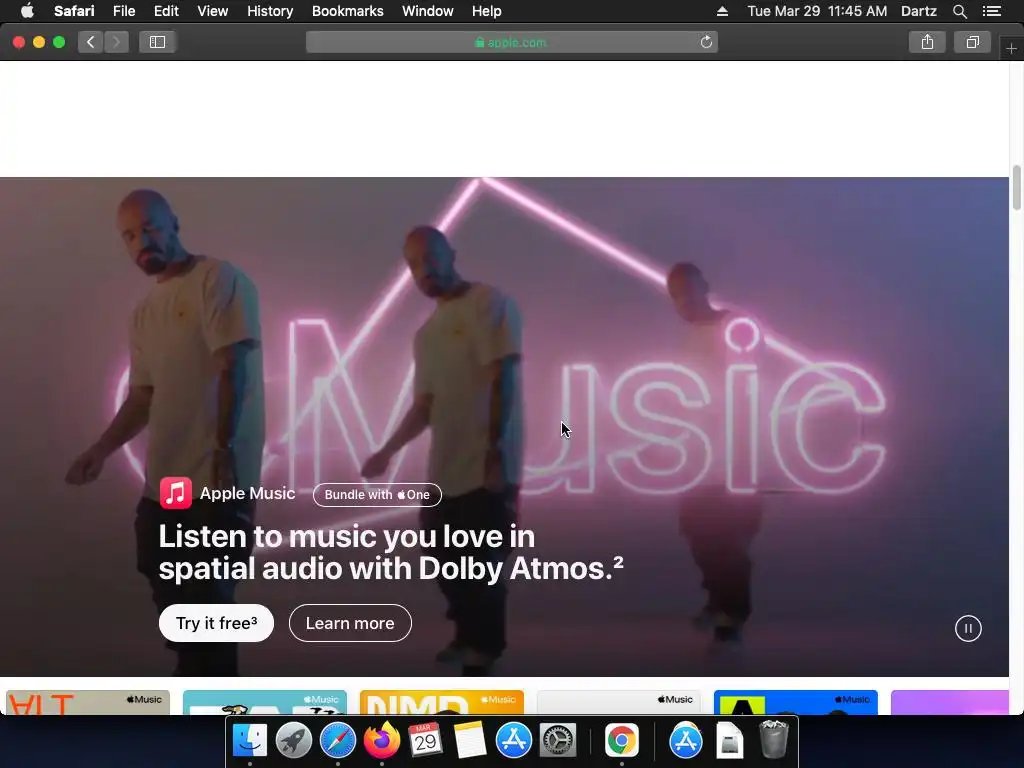Click the blue Apple Music playlist thumbnail
Viewport: 1024px width, 768px height.
coord(795,702)
